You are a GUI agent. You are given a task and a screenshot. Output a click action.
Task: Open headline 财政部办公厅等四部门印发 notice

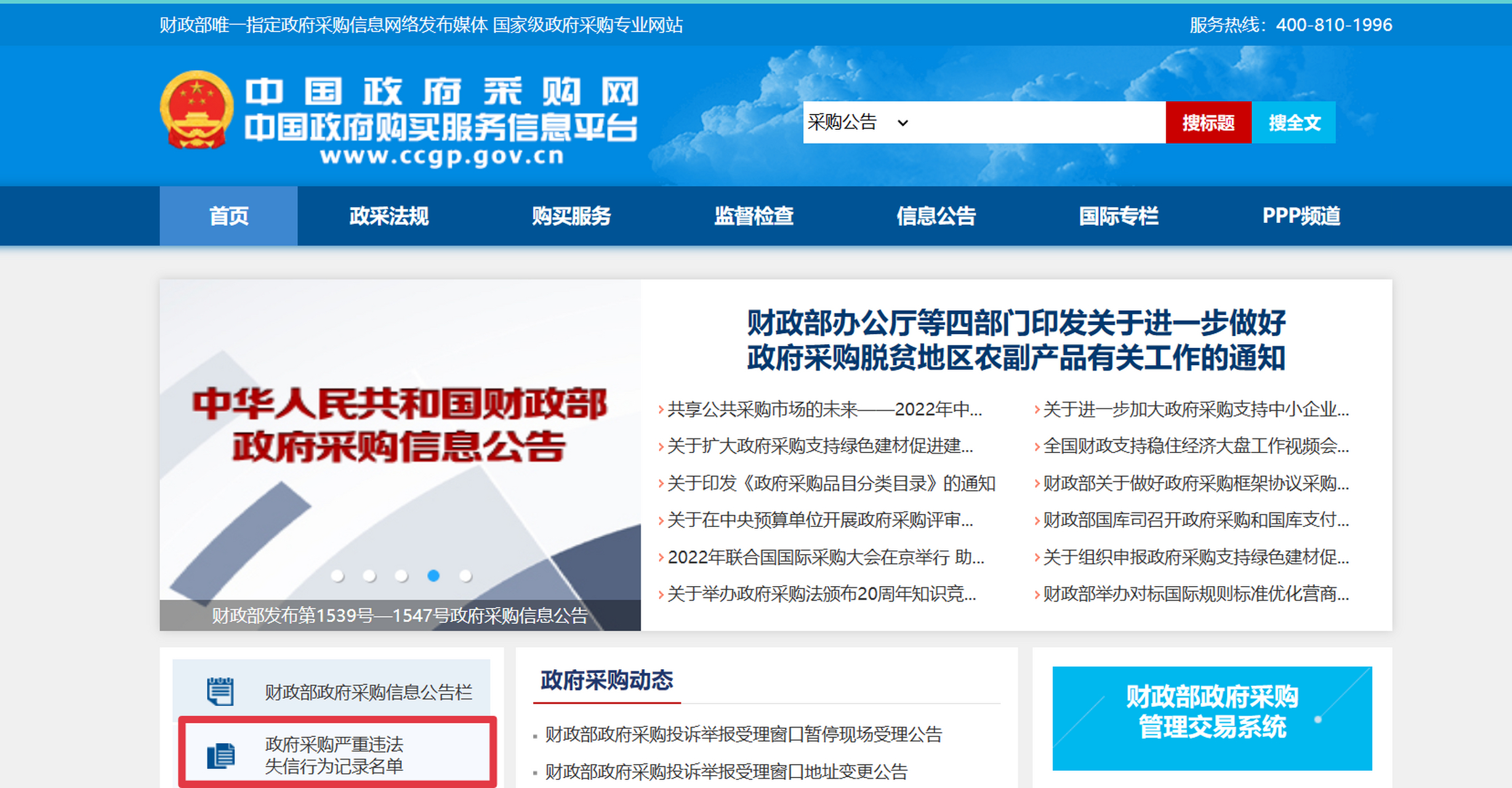(1016, 340)
